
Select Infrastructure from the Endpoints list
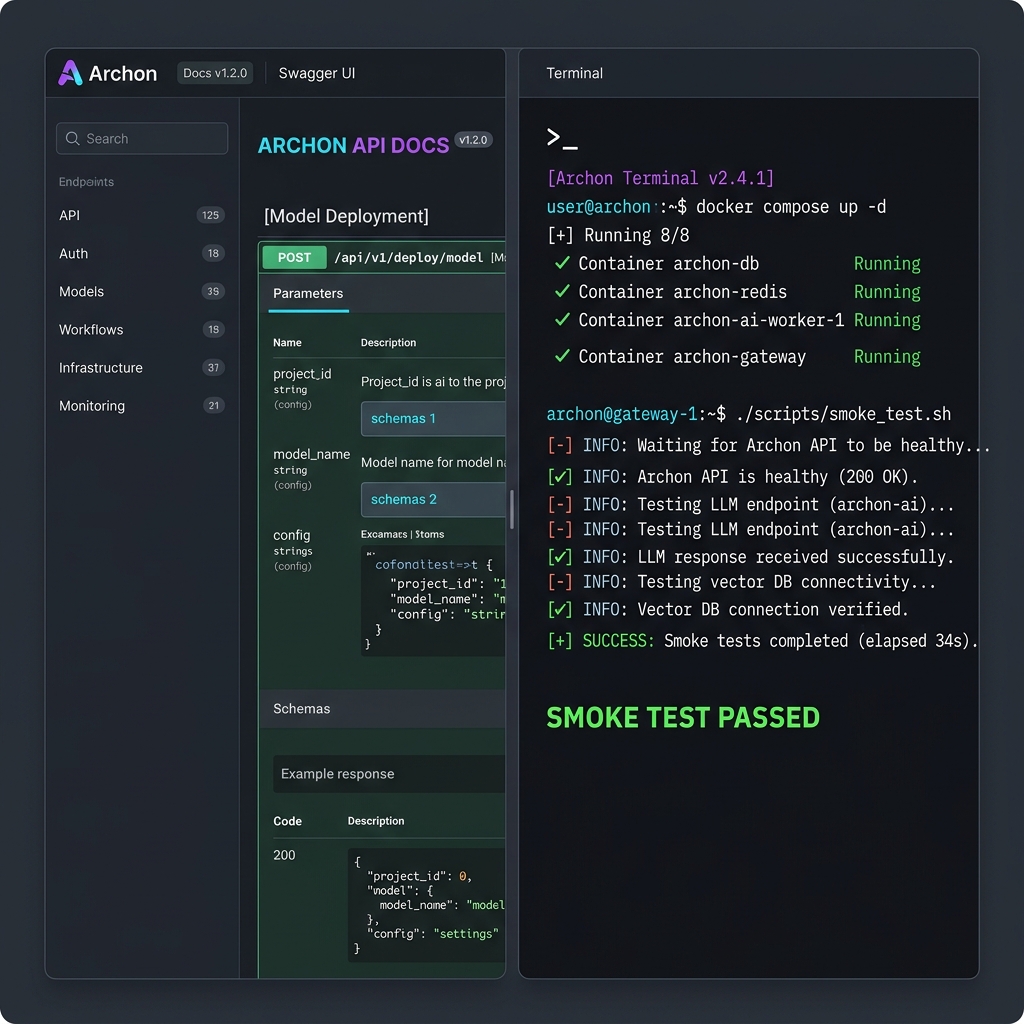[x=100, y=367]
